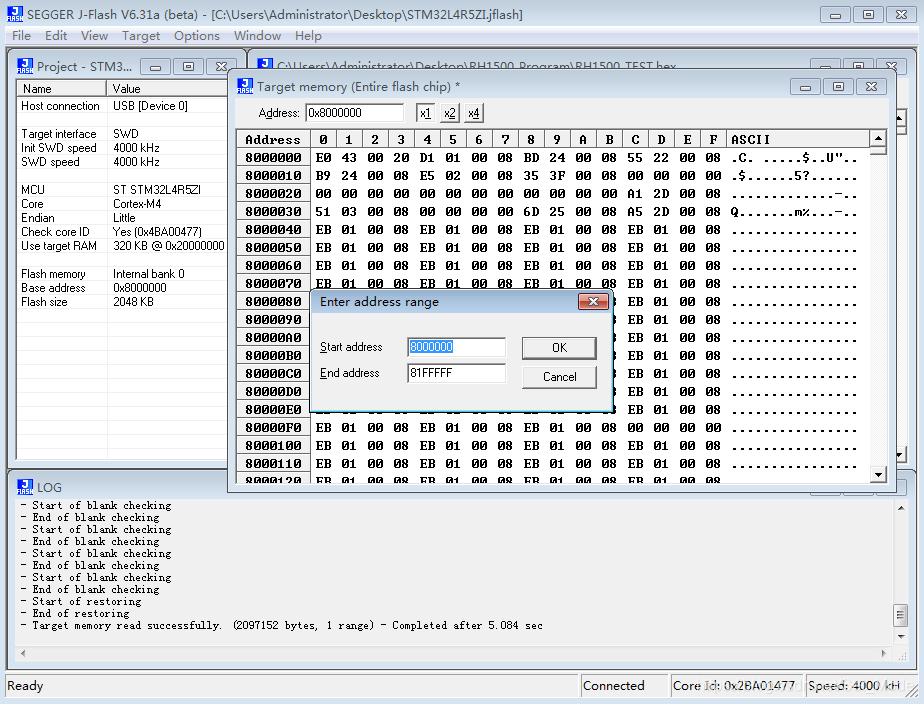Viewport: 924px width, 704px height.
Task: Close the Project window
Action: pos(221,67)
